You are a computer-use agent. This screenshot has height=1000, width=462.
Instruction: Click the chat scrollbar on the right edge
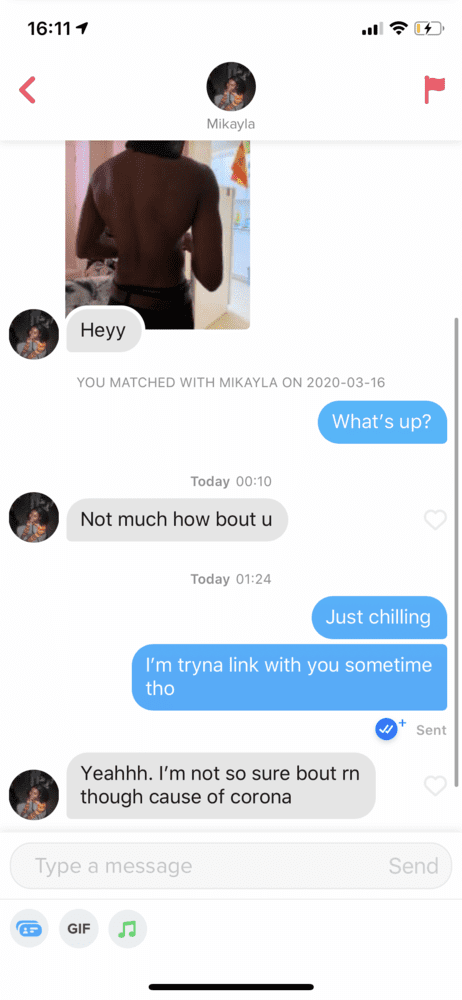[x=456, y=552]
